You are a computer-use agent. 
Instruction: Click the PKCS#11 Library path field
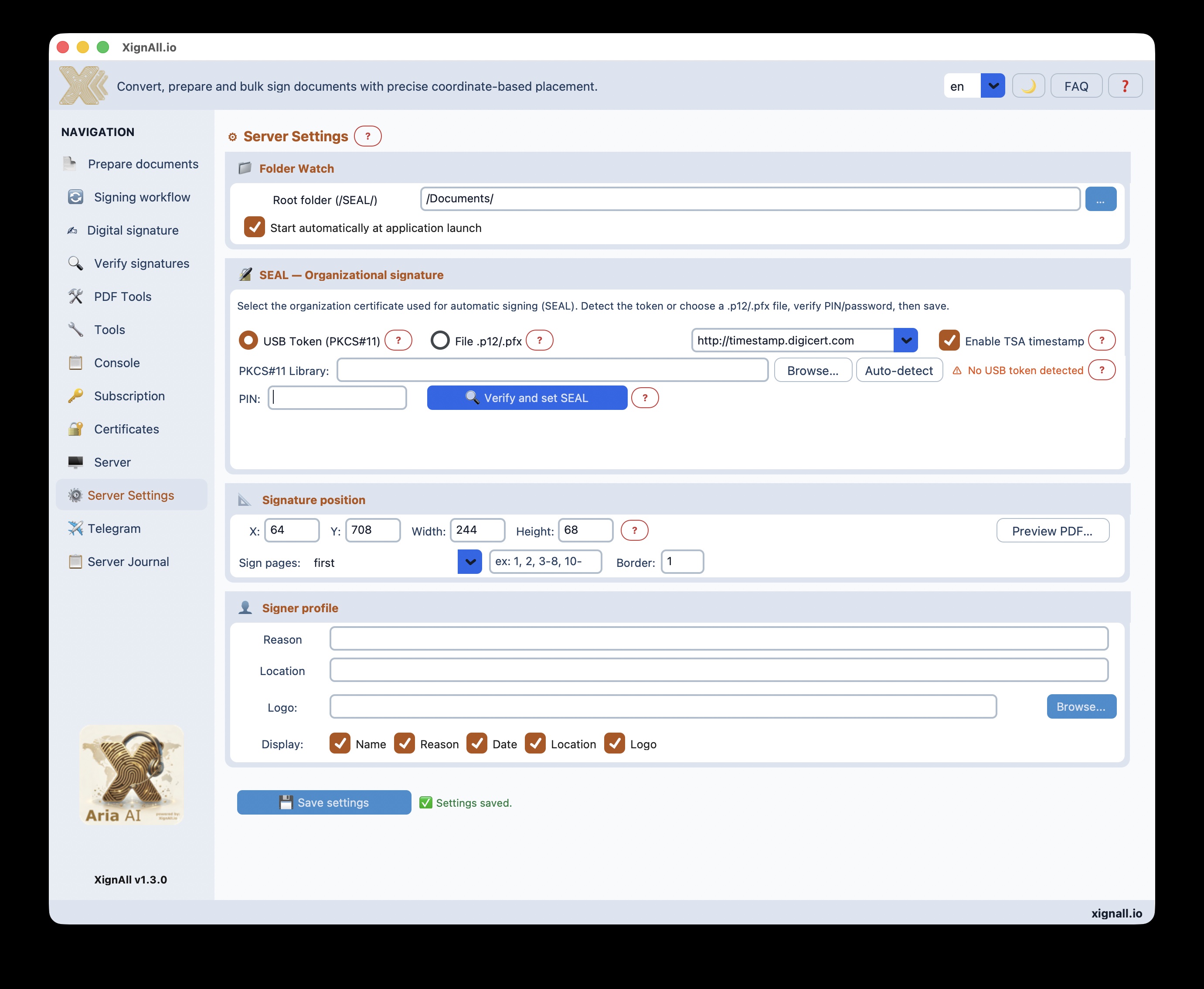pos(552,370)
